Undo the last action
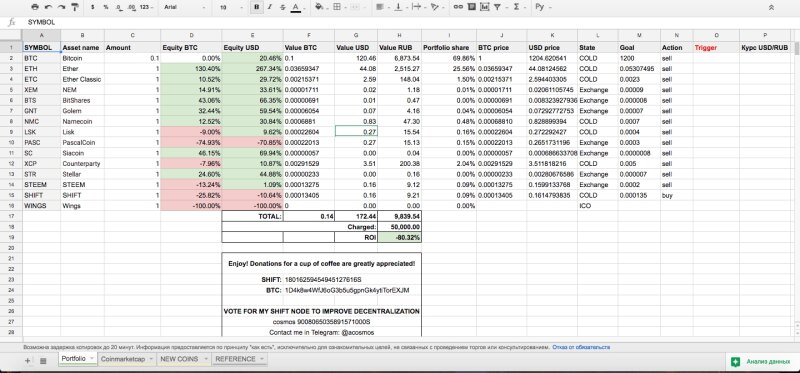 48,7
